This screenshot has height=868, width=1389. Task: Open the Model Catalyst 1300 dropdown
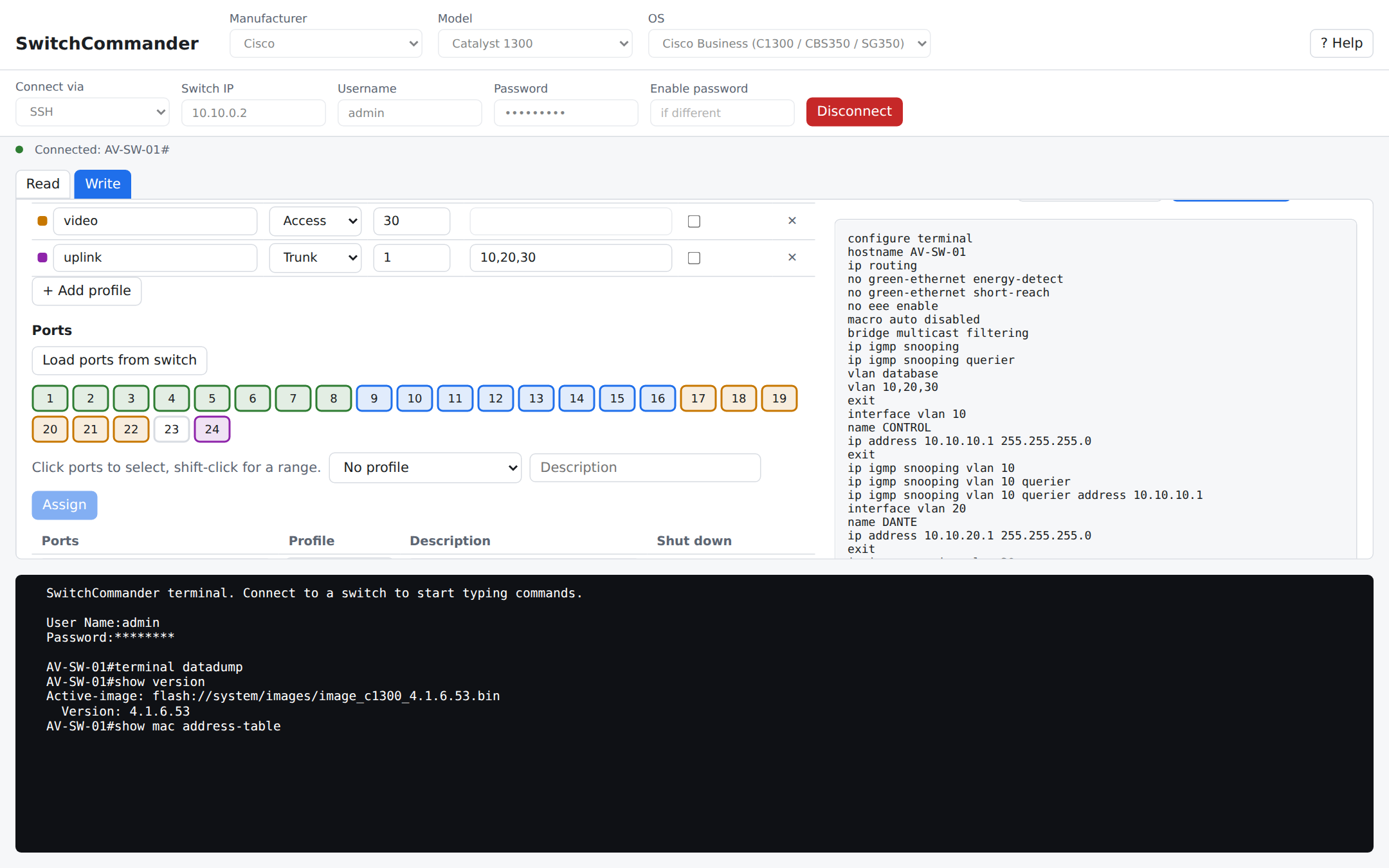[535, 43]
